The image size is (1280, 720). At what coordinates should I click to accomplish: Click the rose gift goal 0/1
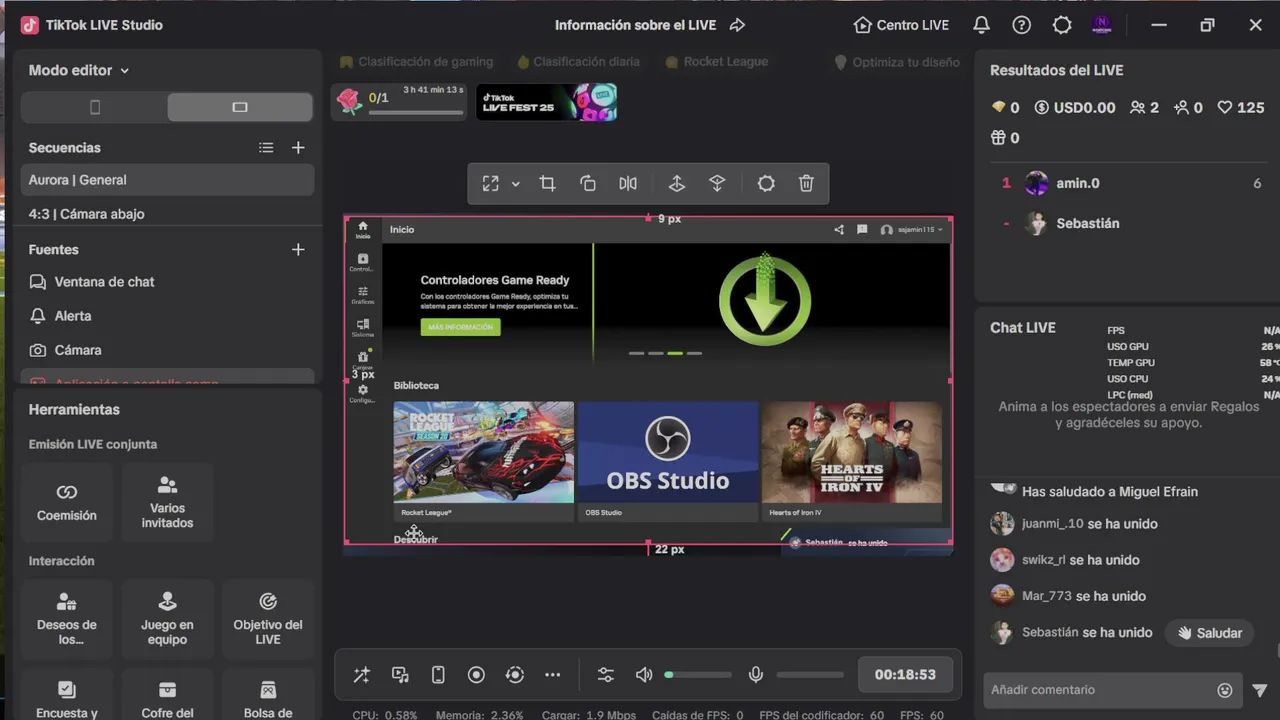[399, 102]
